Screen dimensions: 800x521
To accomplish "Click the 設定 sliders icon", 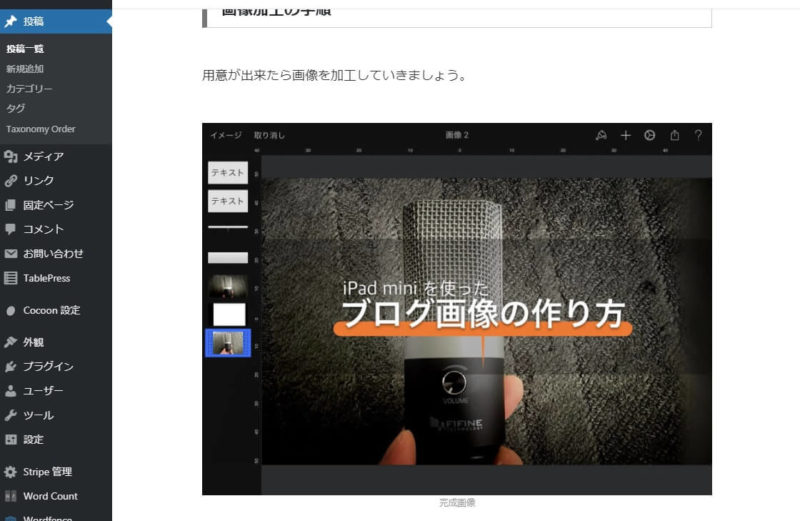I will point(11,439).
